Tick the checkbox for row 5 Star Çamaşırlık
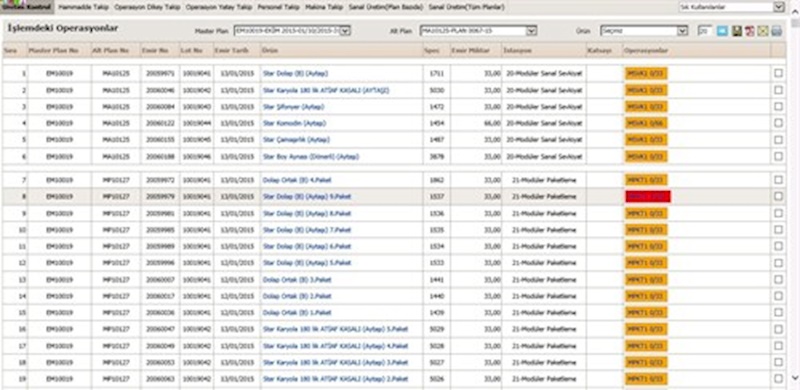The image size is (800, 390). click(x=778, y=140)
